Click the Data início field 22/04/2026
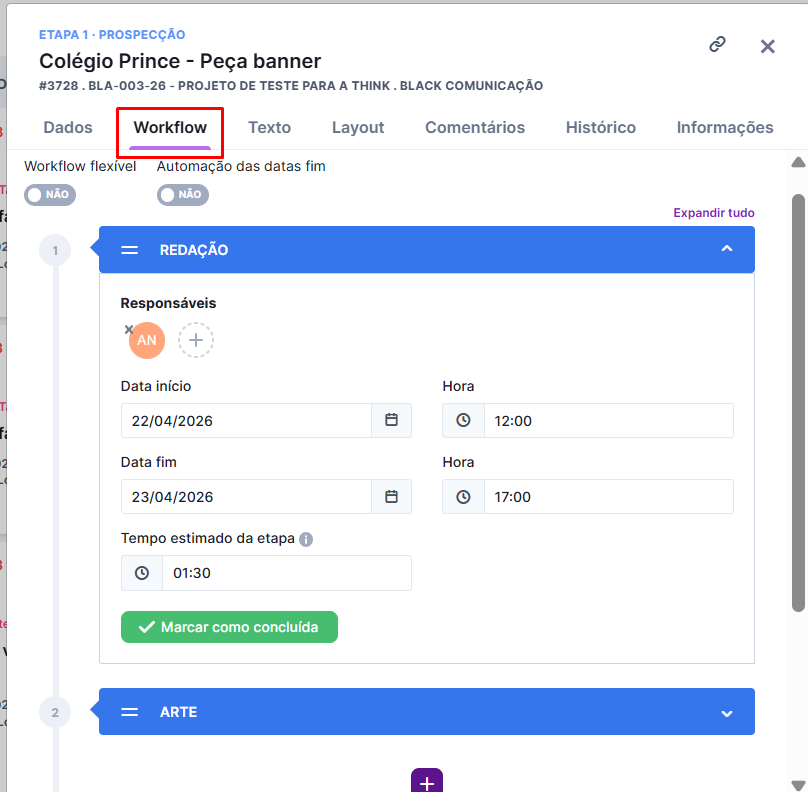The image size is (808, 792). click(246, 420)
